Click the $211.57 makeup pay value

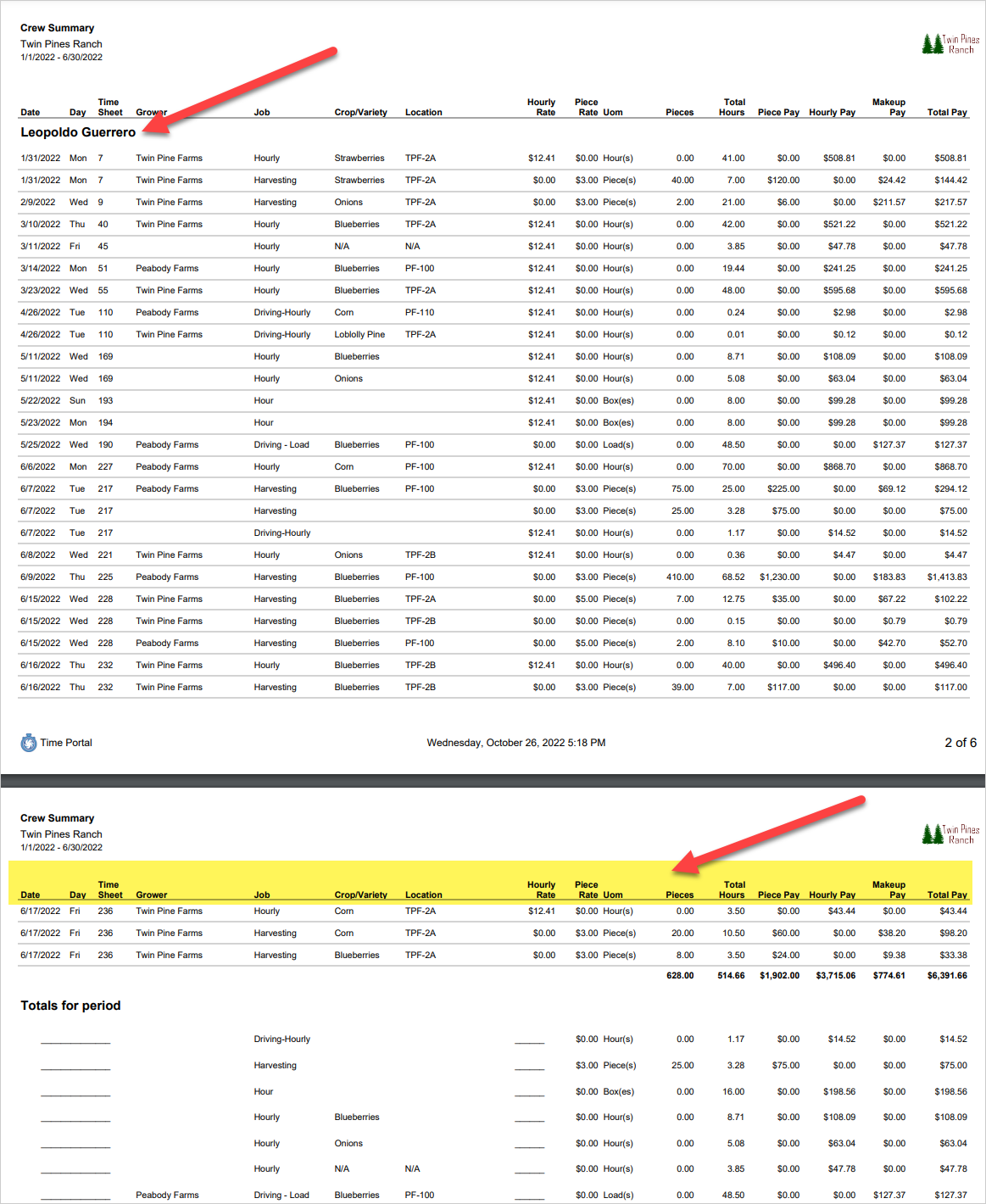tap(889, 203)
